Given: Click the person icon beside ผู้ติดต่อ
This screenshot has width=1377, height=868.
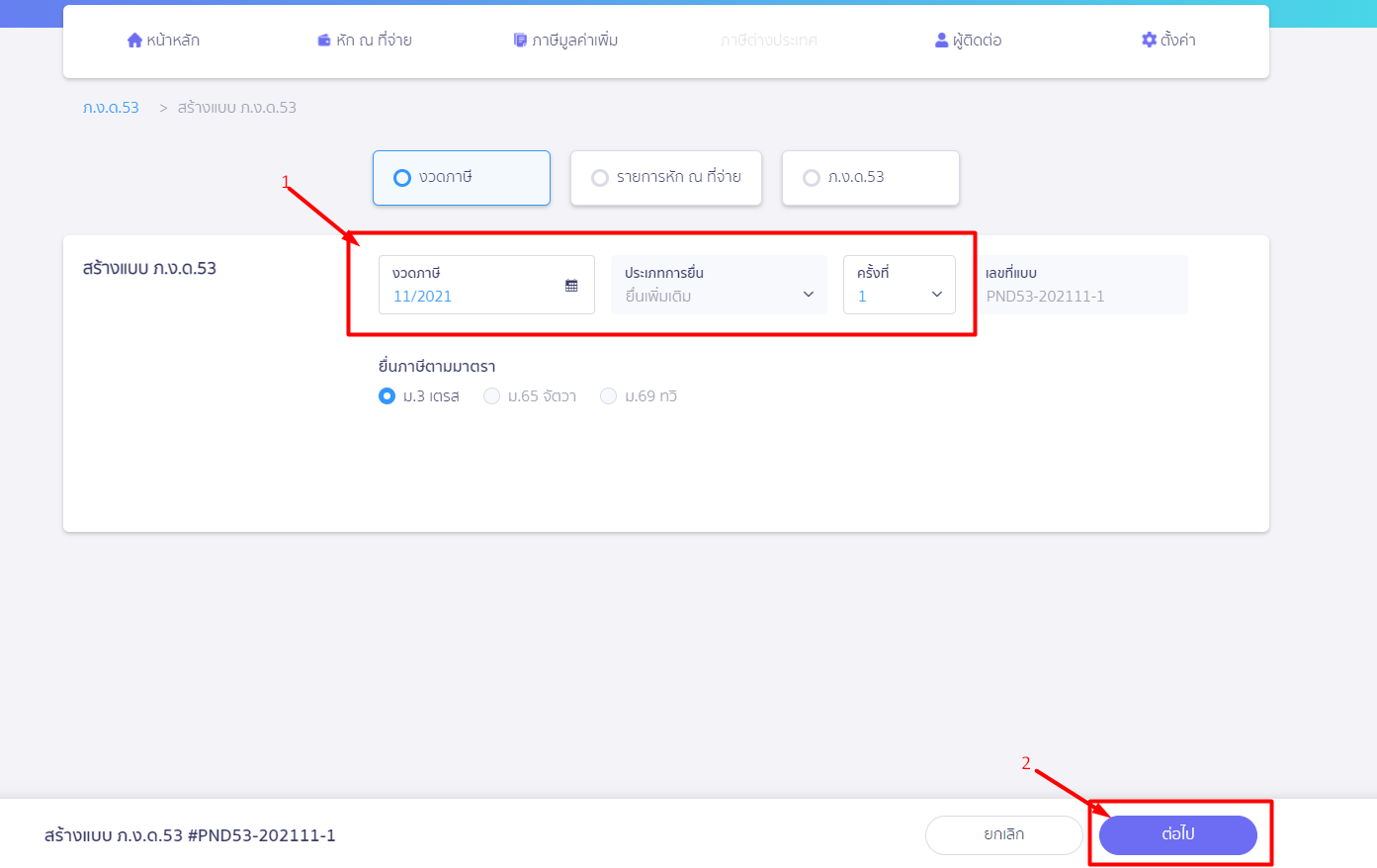Looking at the screenshot, I should pos(941,41).
